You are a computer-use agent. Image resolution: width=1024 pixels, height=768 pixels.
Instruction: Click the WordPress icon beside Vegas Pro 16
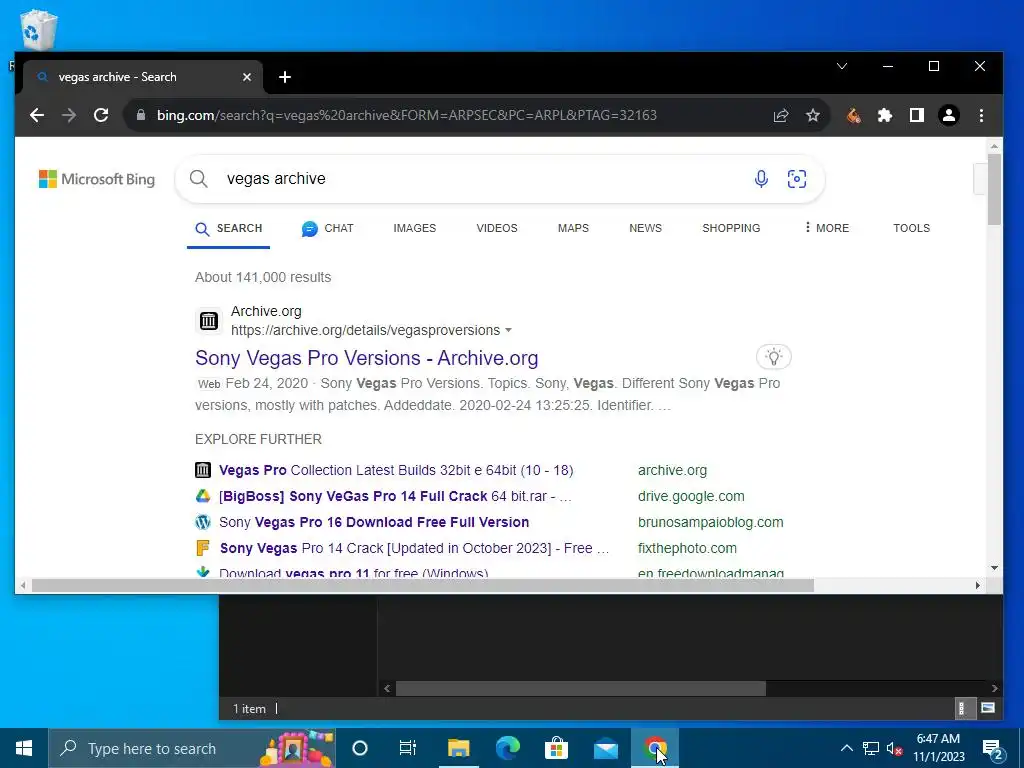pyautogui.click(x=203, y=522)
